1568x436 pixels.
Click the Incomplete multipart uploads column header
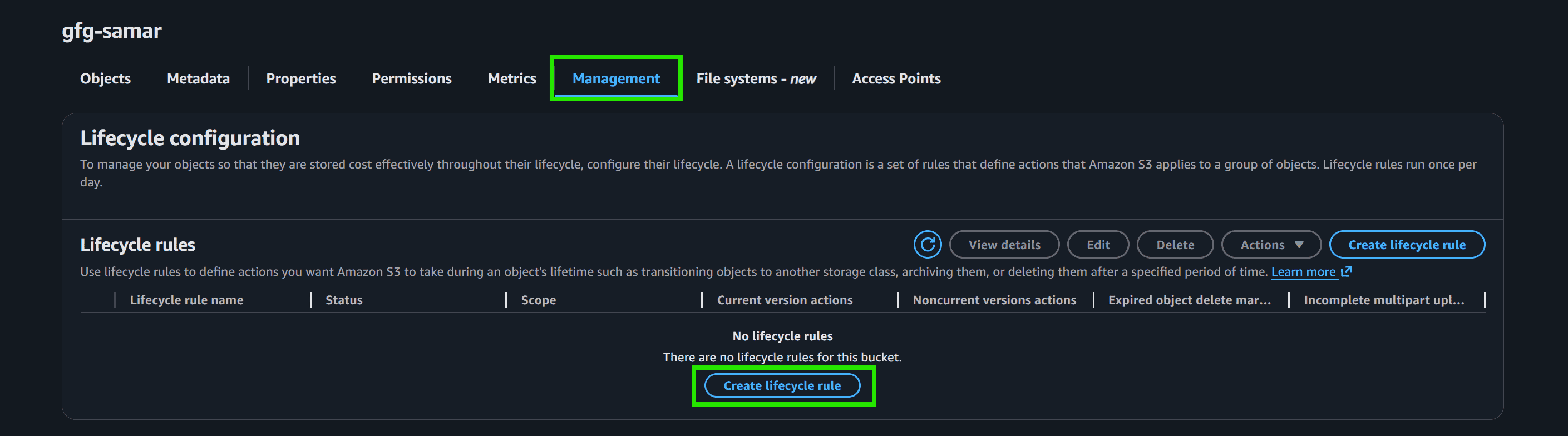[1384, 300]
